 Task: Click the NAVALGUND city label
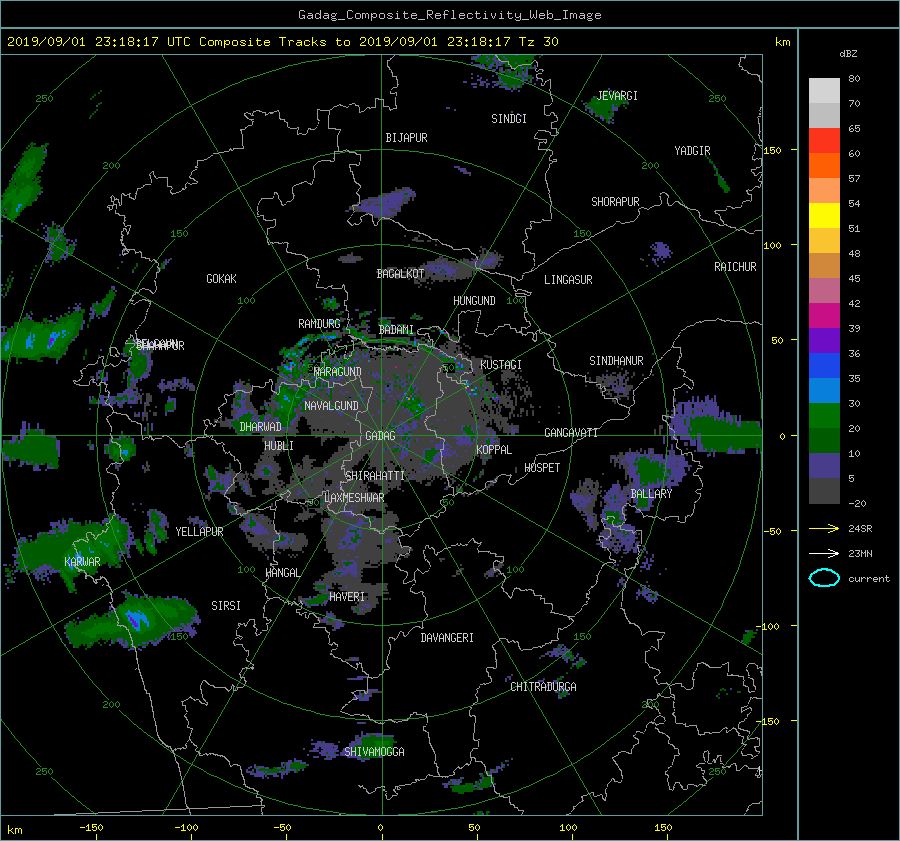[x=331, y=406]
